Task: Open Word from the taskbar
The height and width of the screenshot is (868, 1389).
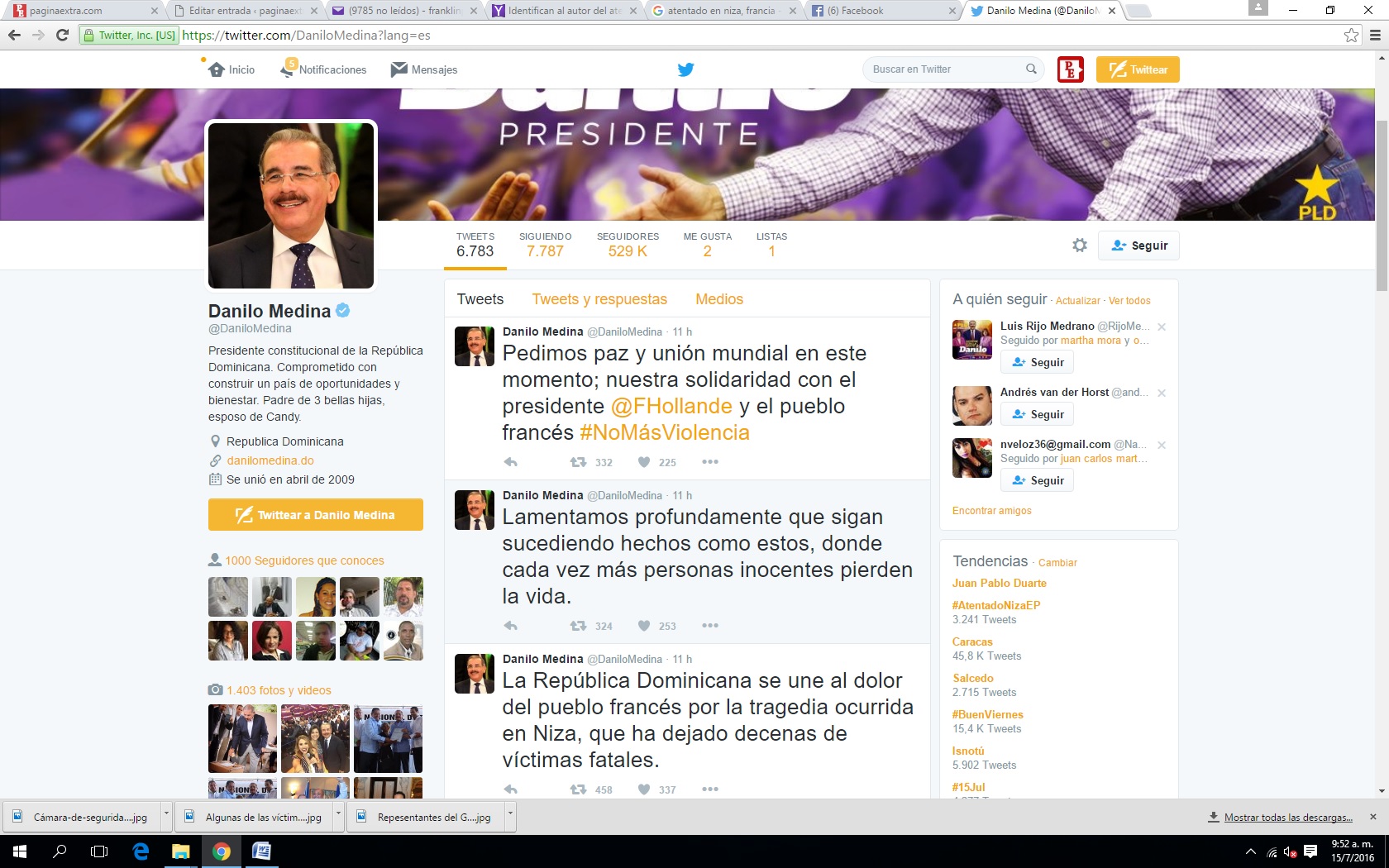Action: coord(261,851)
